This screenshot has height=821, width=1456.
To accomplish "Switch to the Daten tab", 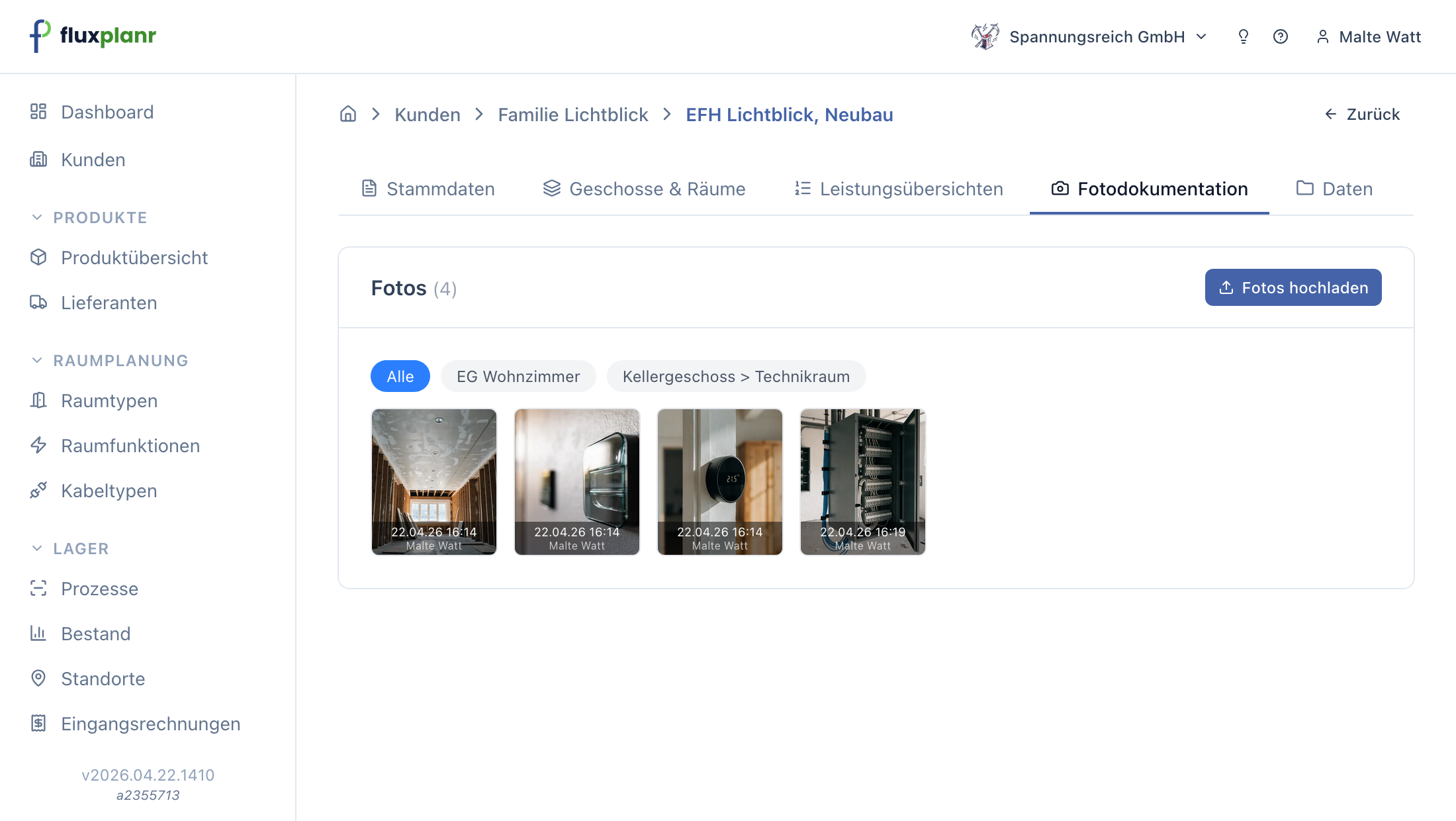I will (1334, 189).
